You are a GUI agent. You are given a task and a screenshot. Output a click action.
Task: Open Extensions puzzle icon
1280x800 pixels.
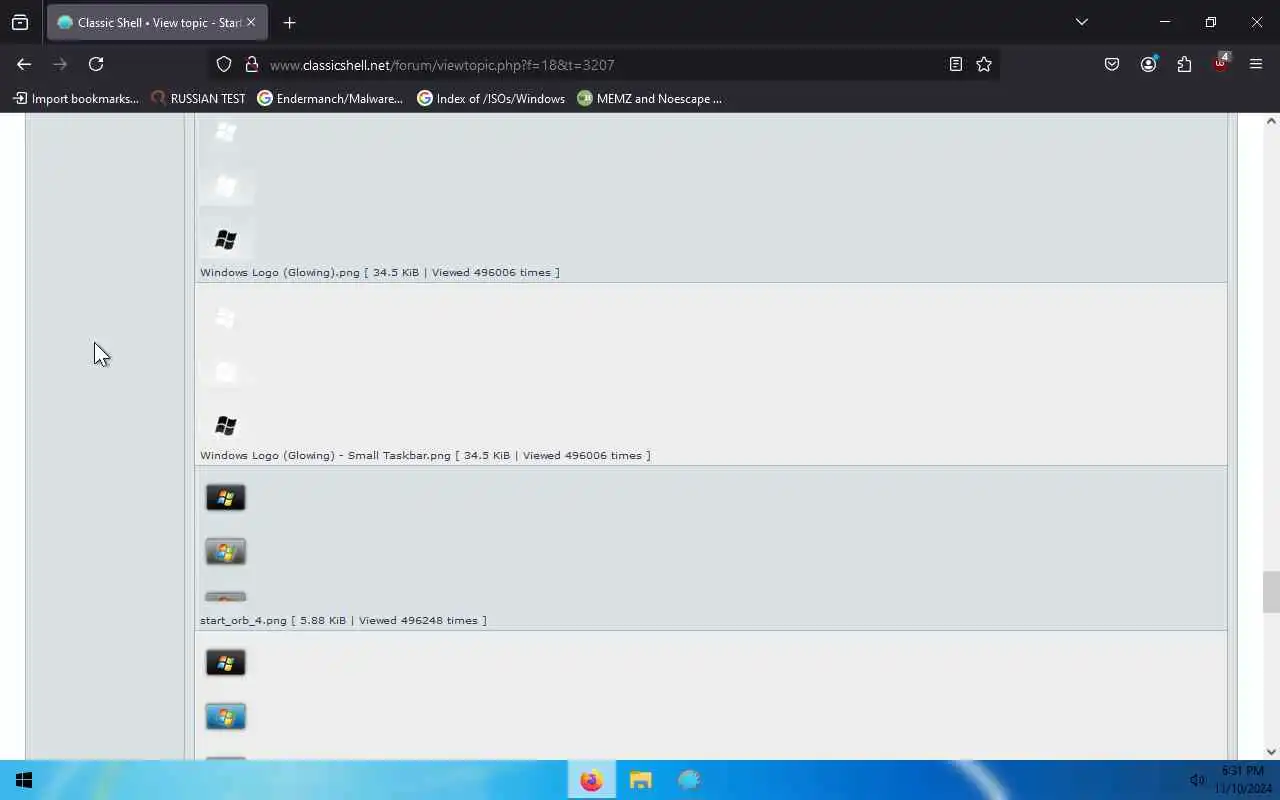point(1184,64)
